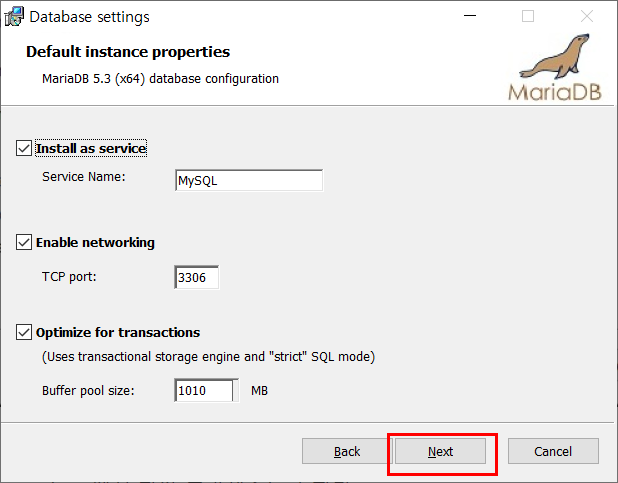Select the Buffer pool size field

(207, 390)
